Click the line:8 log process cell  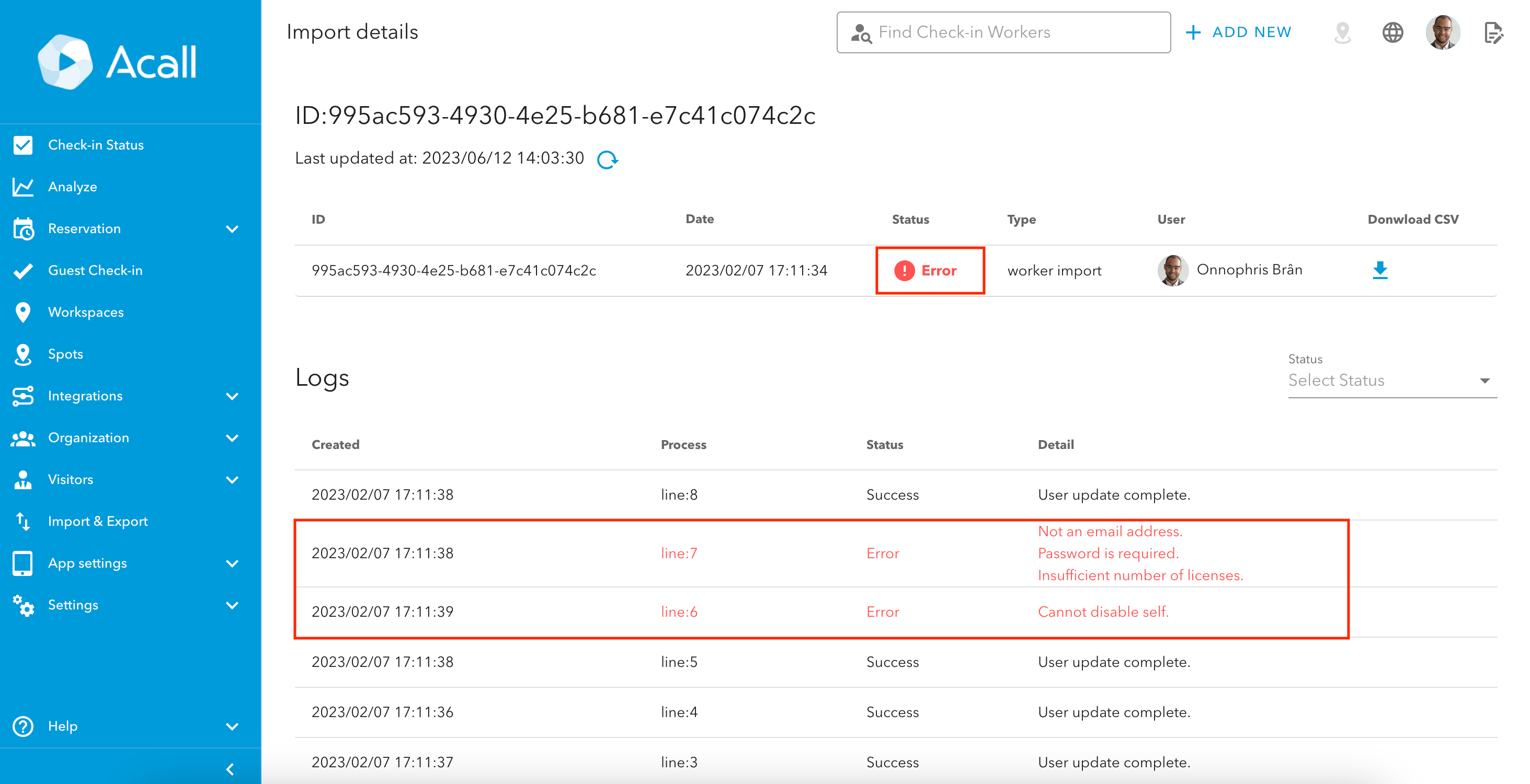[x=679, y=495]
